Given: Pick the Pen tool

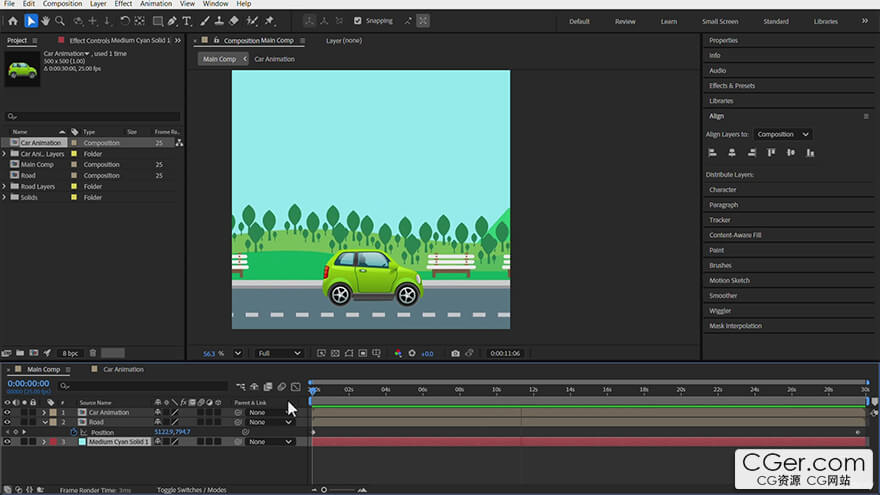Looking at the screenshot, I should tap(172, 20).
